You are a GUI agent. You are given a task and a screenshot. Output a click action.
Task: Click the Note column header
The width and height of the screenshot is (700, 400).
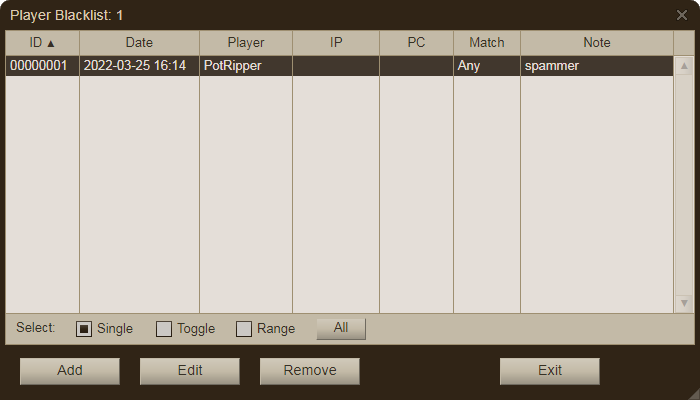pyautogui.click(x=596, y=43)
